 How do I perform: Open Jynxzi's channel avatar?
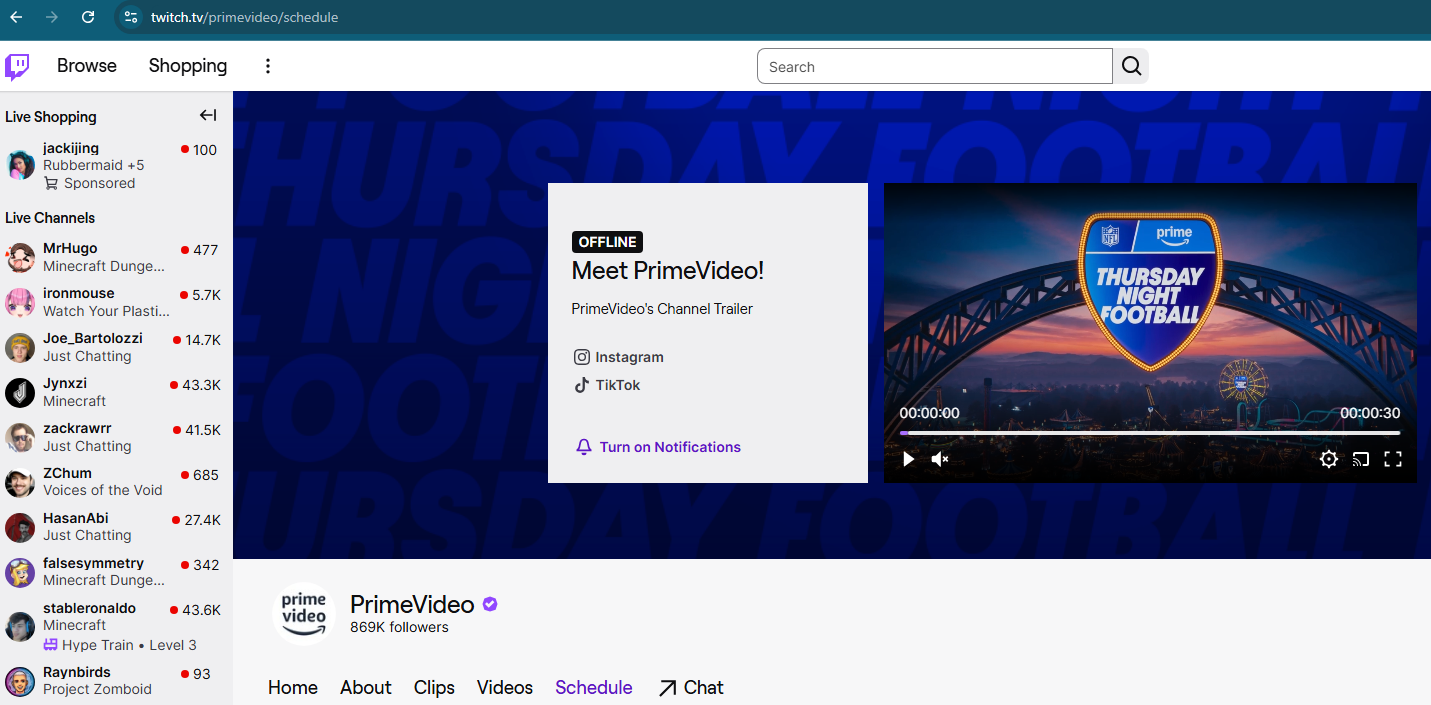tap(20, 392)
